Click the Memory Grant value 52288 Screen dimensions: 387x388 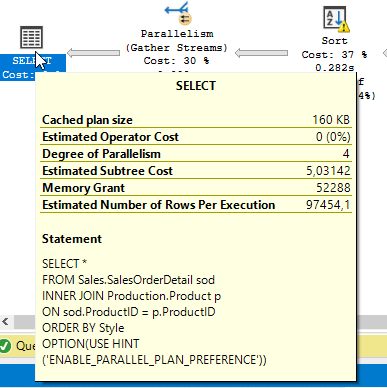[x=333, y=188]
